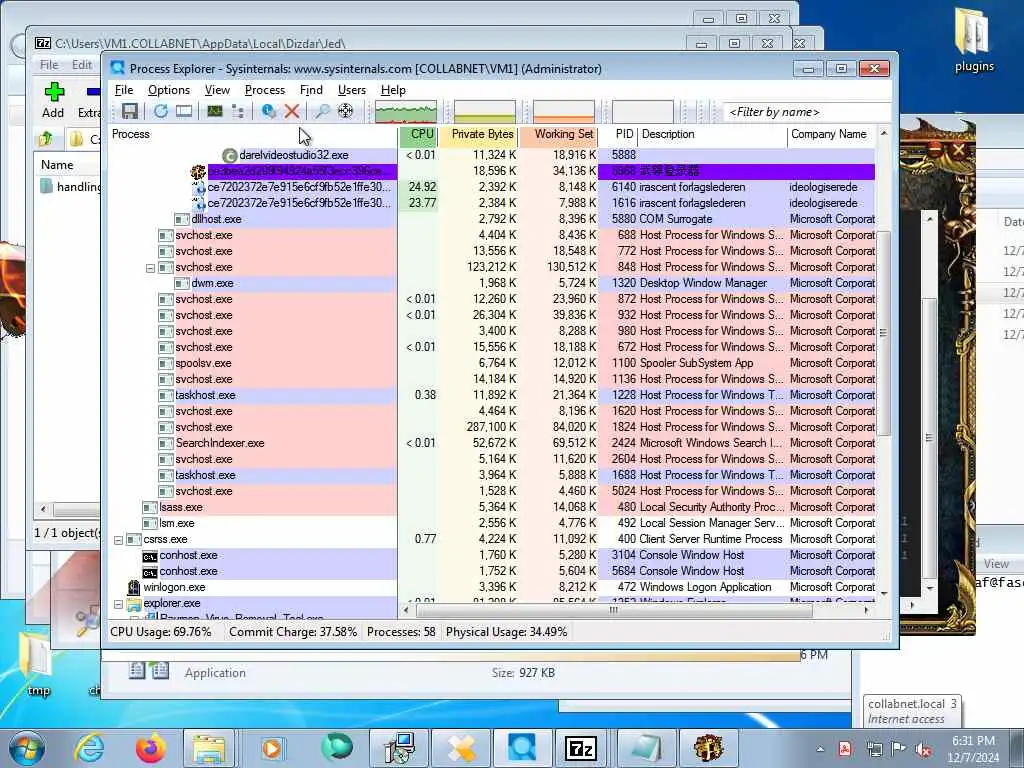Image resolution: width=1024 pixels, height=768 pixels.
Task: Click the Commit Charge status bar entry
Action: point(293,632)
